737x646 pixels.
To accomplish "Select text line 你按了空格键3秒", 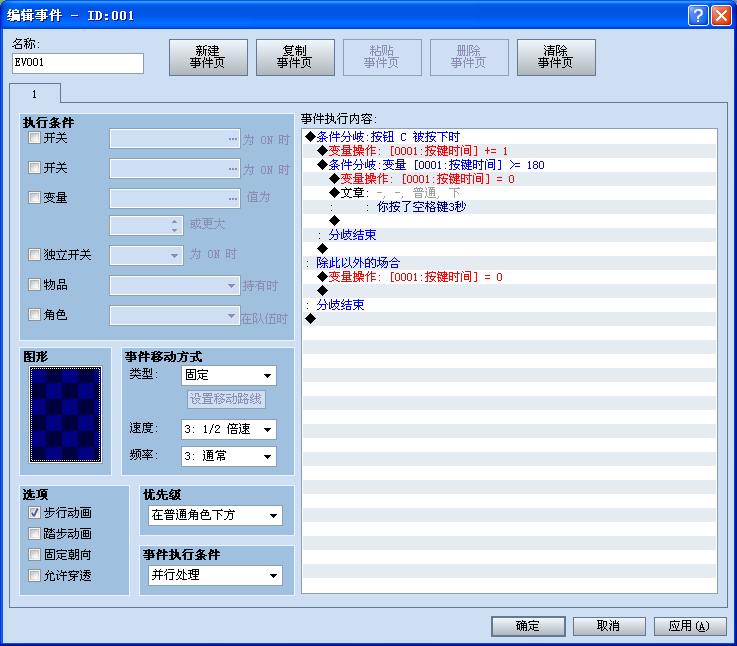I will pyautogui.click(x=510, y=207).
